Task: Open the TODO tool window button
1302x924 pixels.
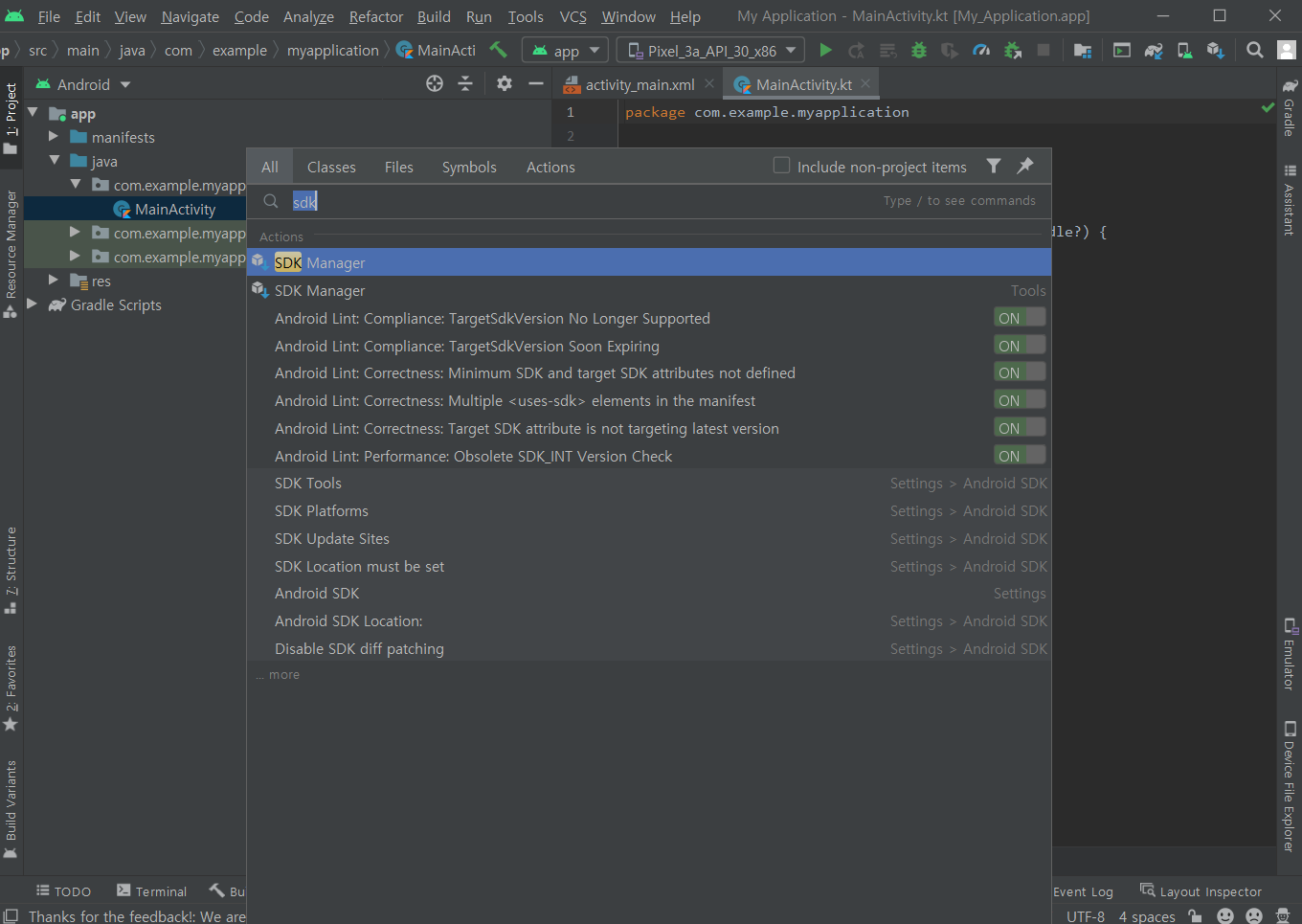Action: pos(63,890)
